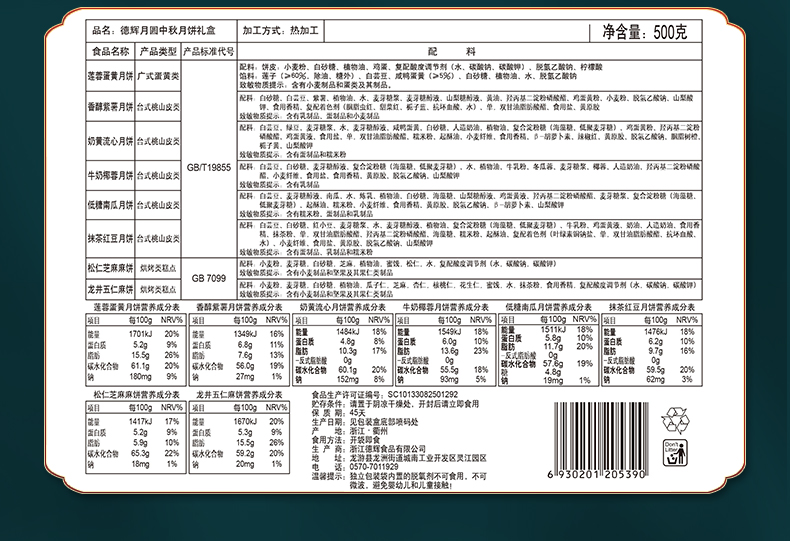Viewport: 790px width, 541px height.
Task: Select the sodium value 180mg
Action: pos(140,376)
